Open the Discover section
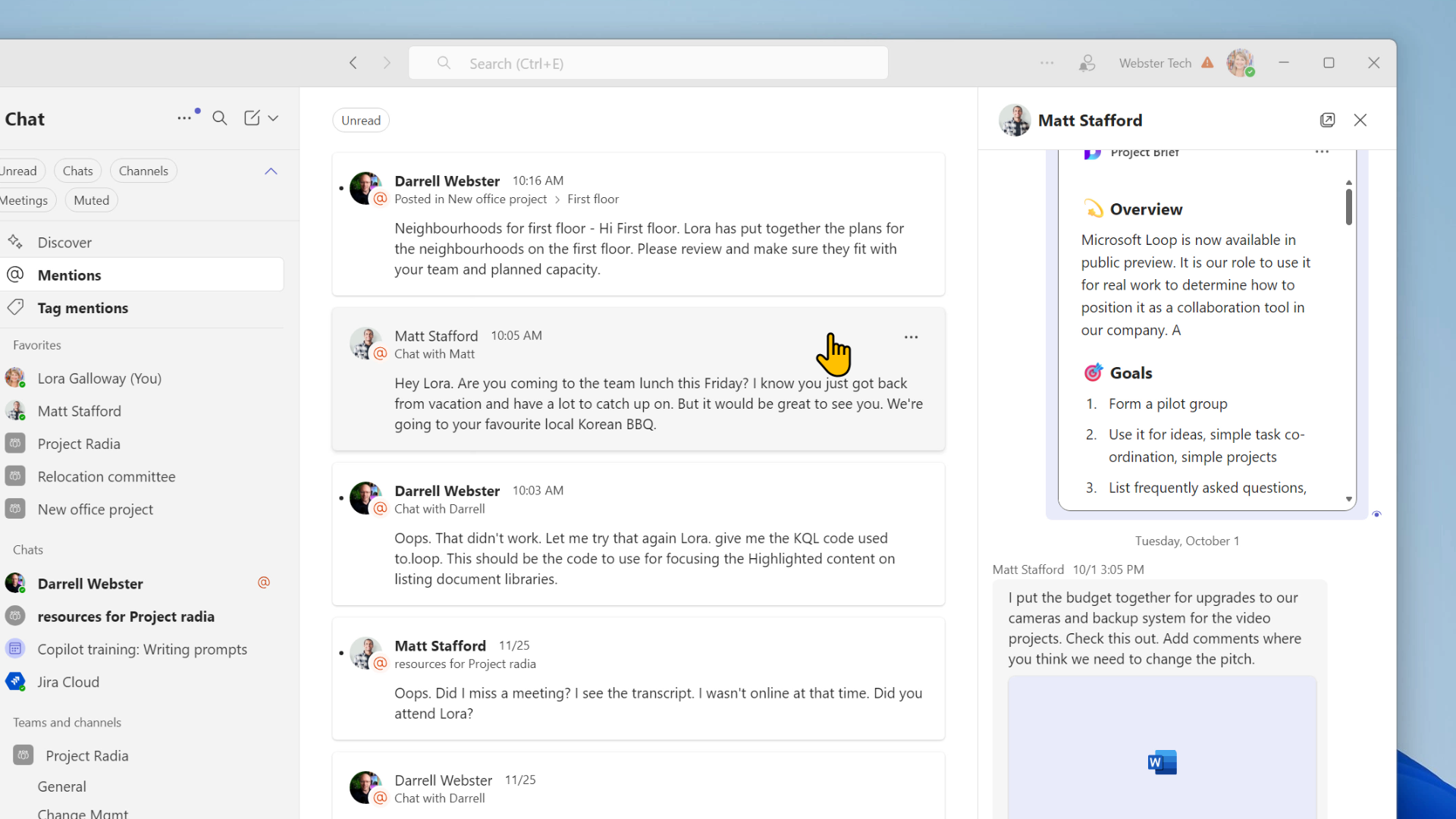This screenshot has height=819, width=1456. 65,242
